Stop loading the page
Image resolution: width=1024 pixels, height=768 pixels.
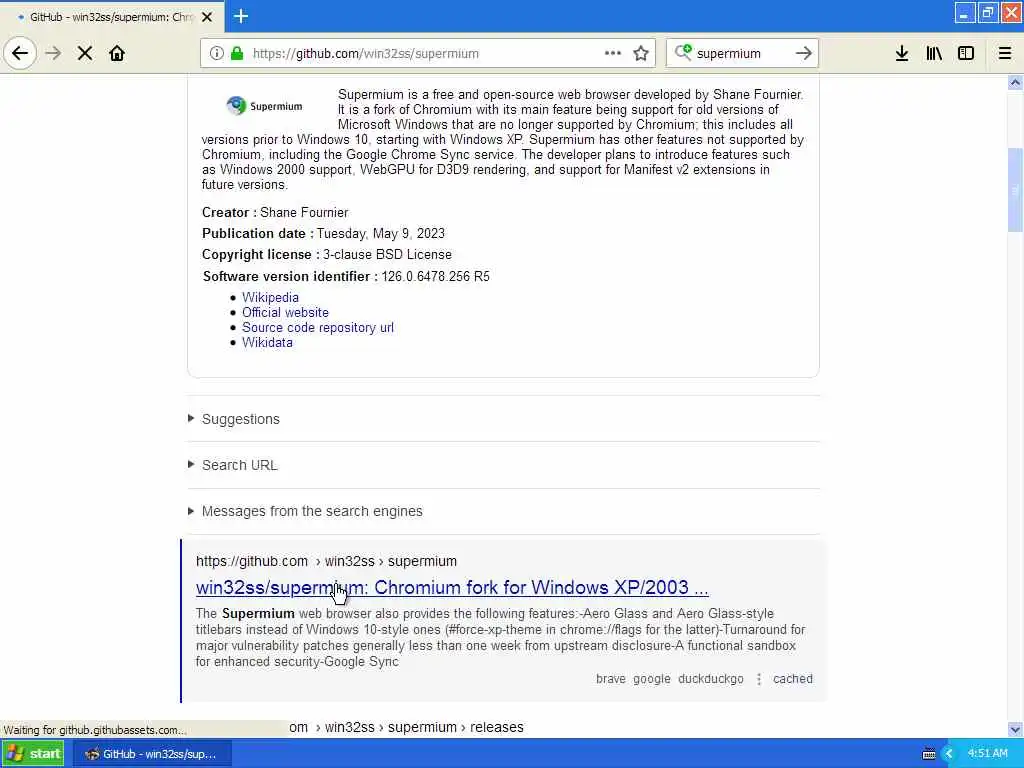[x=85, y=54]
